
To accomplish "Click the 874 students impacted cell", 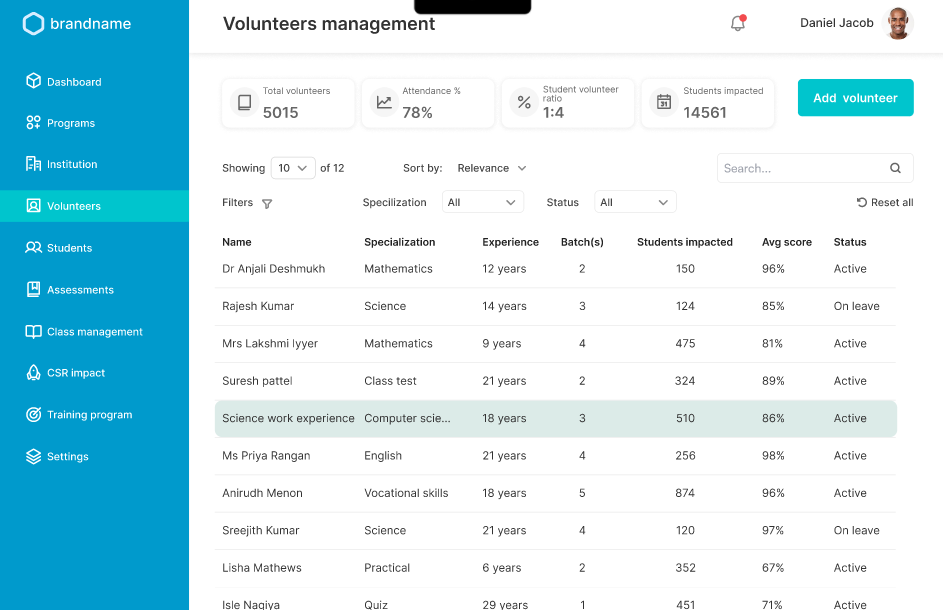I will pos(685,493).
